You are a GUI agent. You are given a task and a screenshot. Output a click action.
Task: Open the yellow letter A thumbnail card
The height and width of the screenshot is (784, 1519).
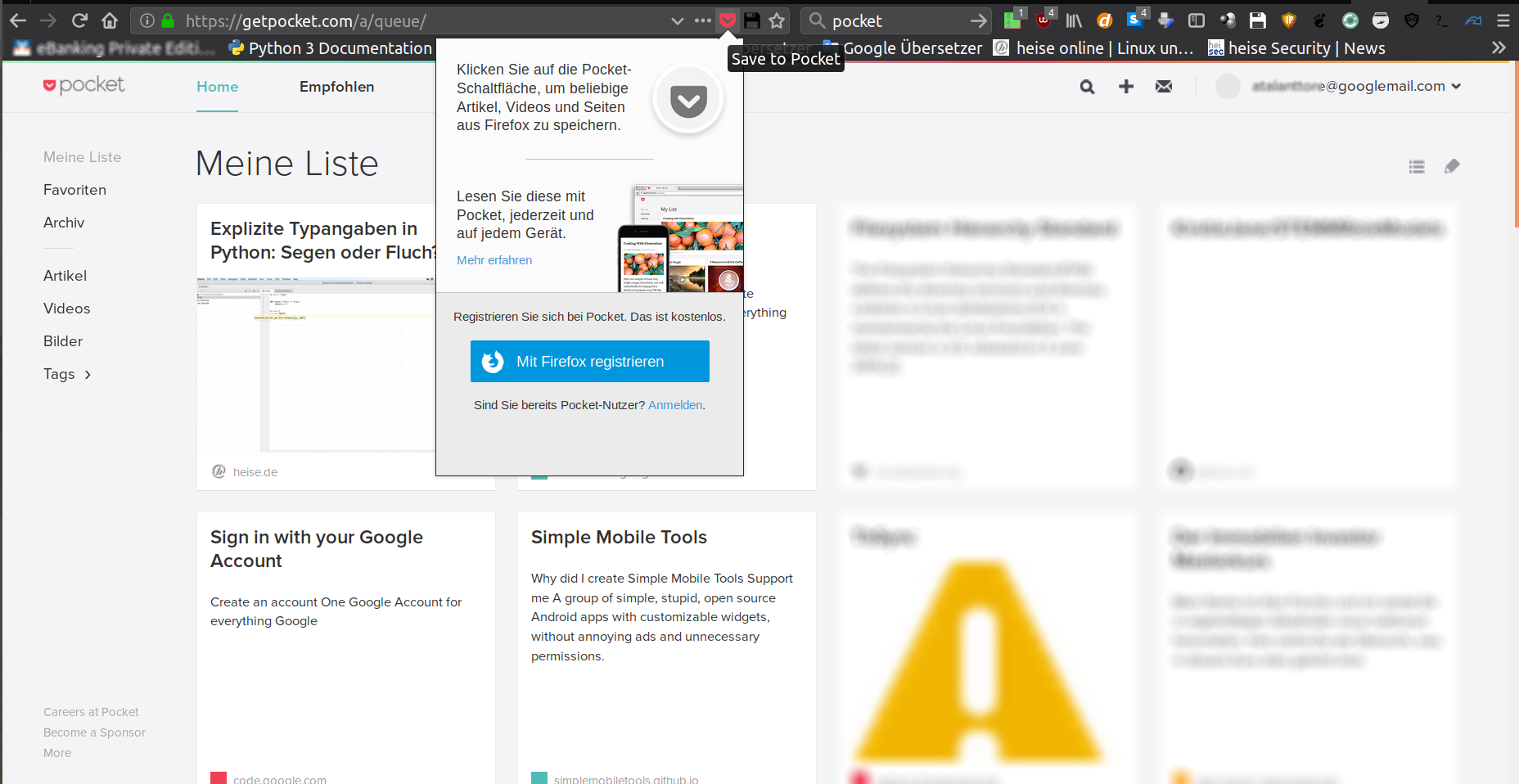[x=979, y=663]
